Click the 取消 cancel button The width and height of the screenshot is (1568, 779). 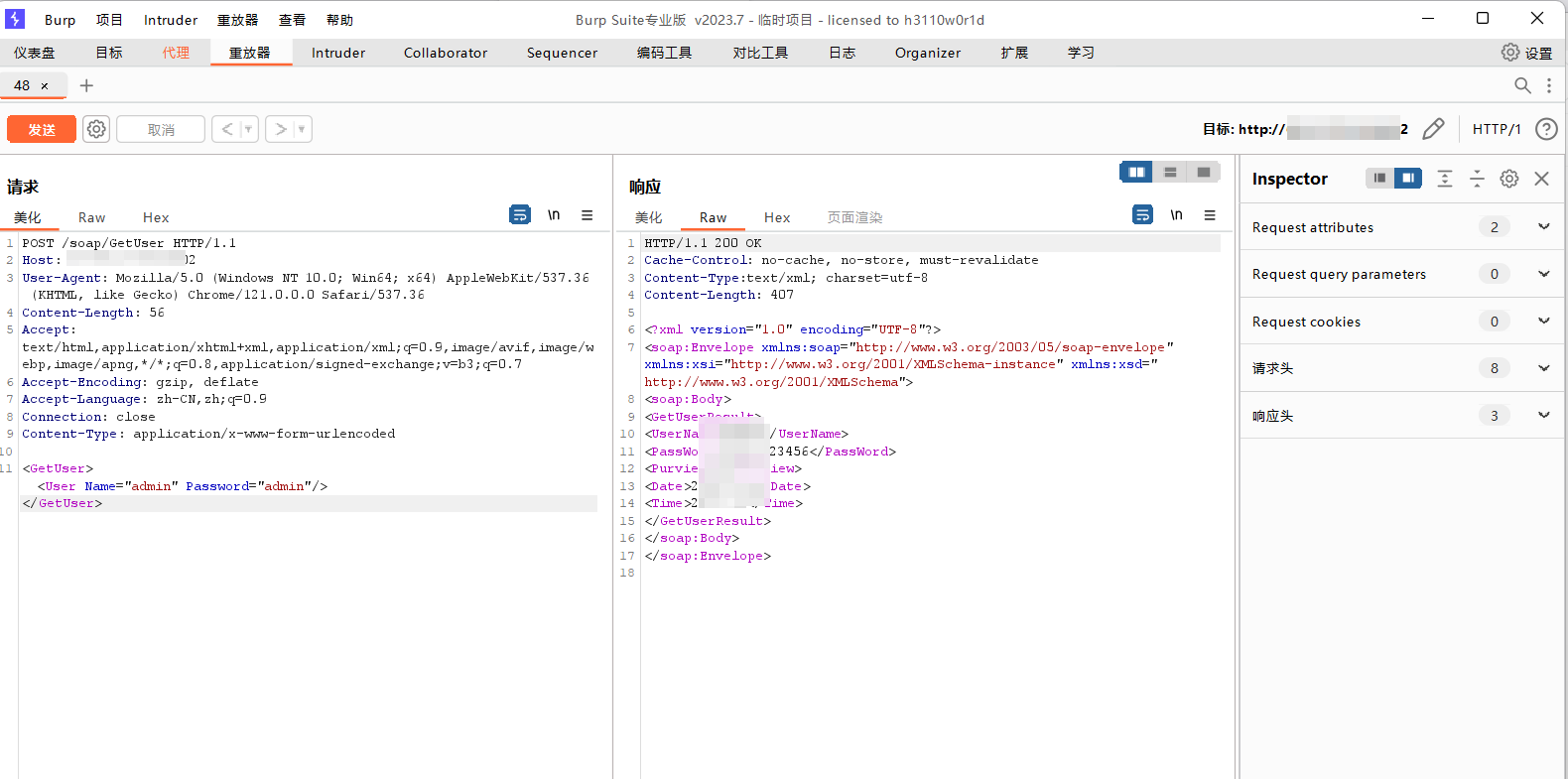pyautogui.click(x=161, y=129)
